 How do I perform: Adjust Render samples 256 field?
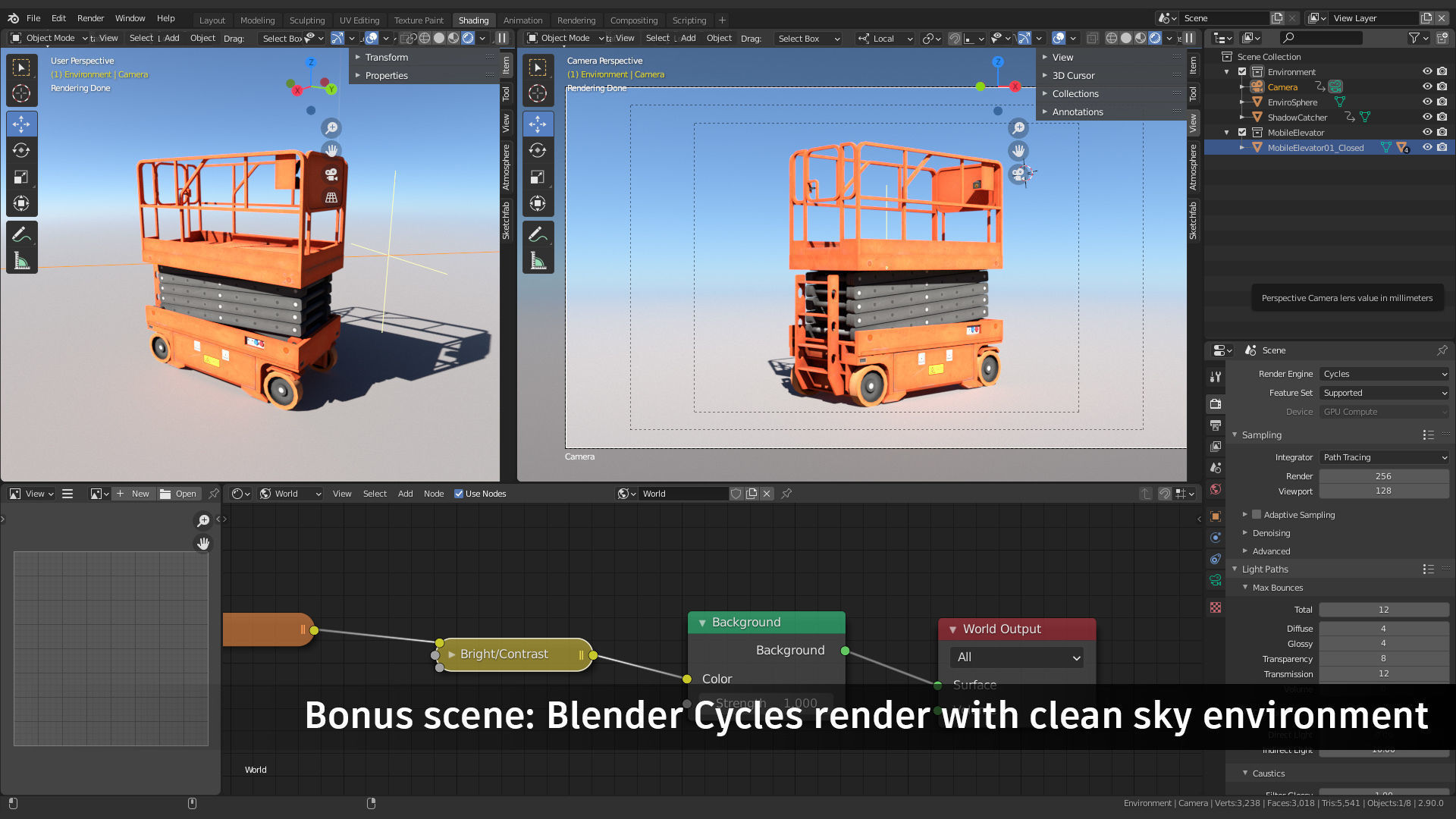[1384, 476]
